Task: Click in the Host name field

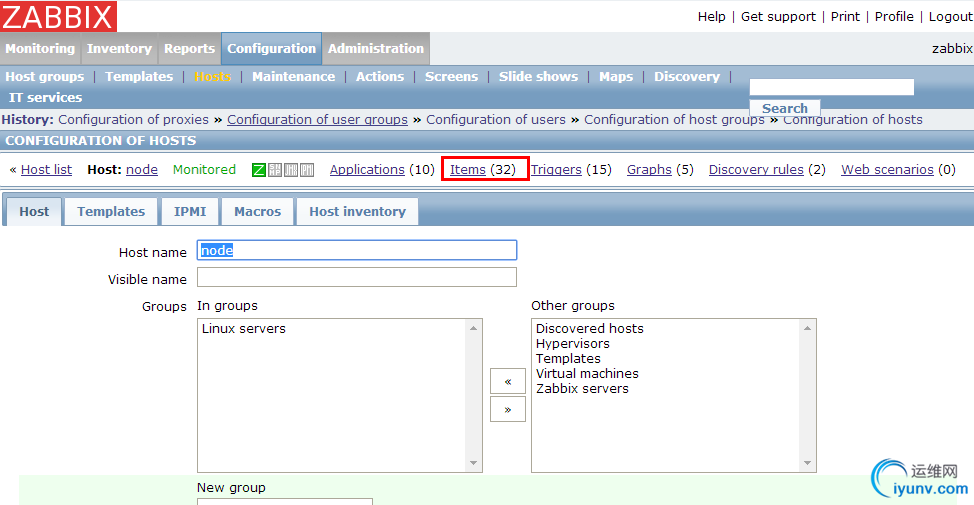Action: 357,250
